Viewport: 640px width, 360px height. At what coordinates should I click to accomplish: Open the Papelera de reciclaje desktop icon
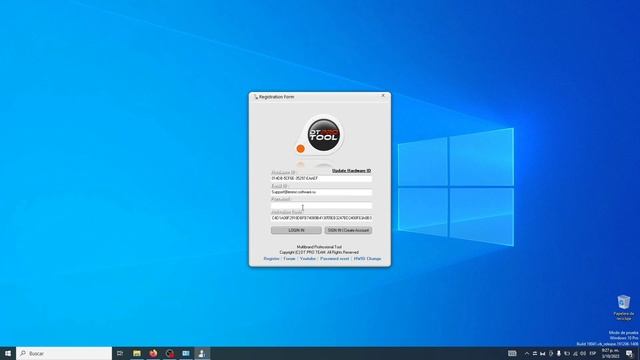pos(623,307)
